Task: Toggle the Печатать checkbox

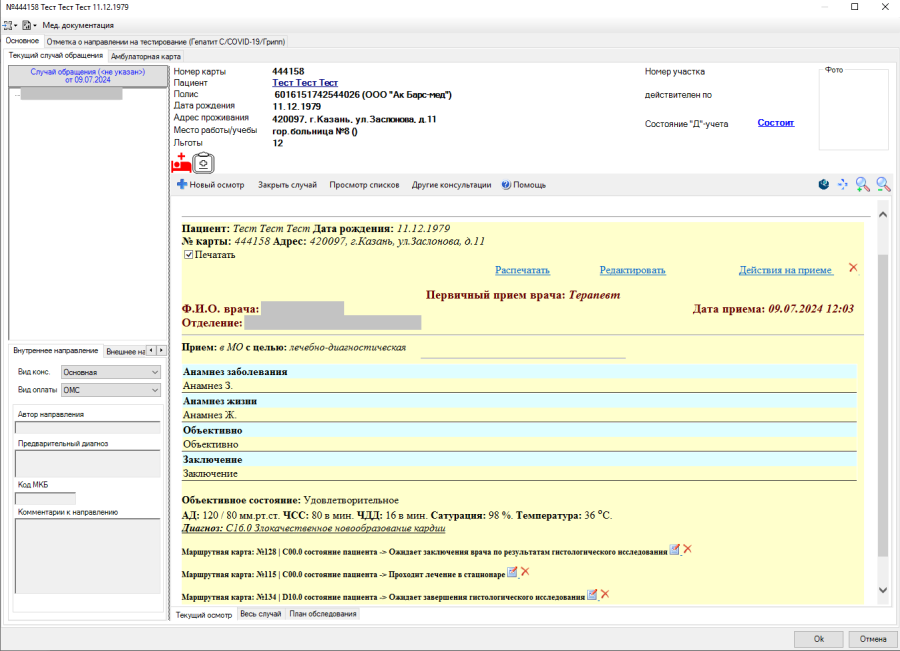Action: coord(188,254)
